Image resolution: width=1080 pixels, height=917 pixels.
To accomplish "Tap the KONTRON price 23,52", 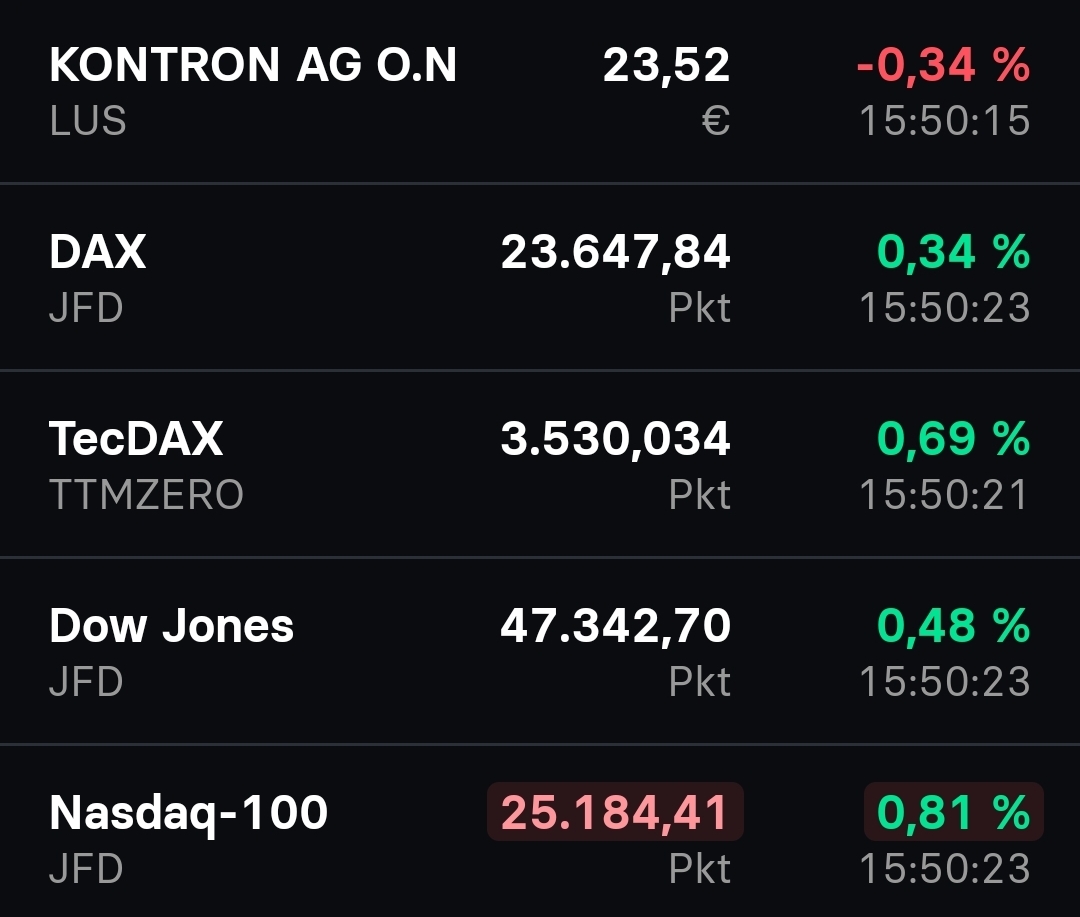I will tap(666, 66).
